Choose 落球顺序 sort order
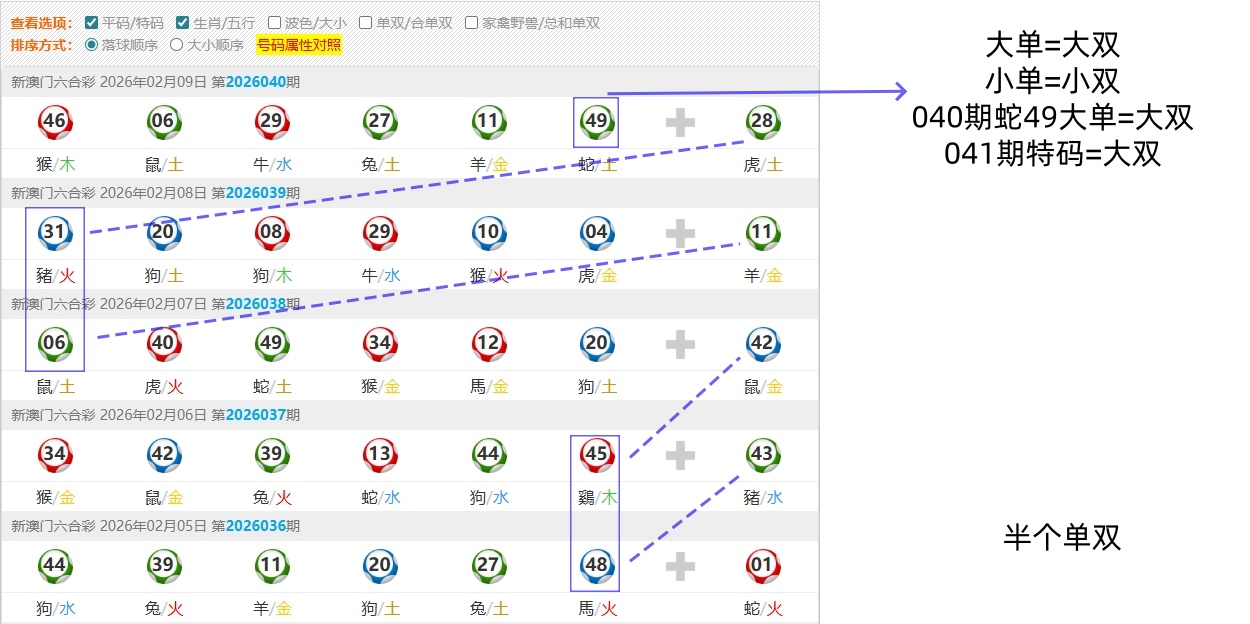 (x=92, y=45)
